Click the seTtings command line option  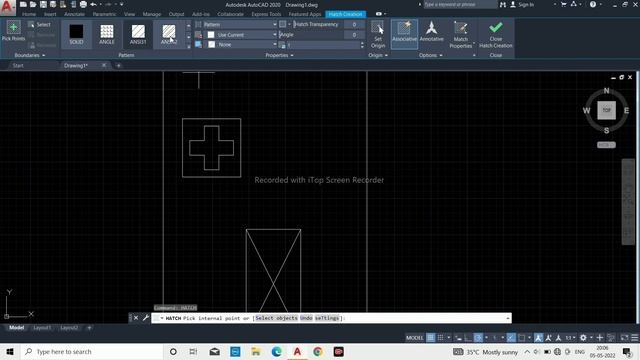tap(327, 318)
